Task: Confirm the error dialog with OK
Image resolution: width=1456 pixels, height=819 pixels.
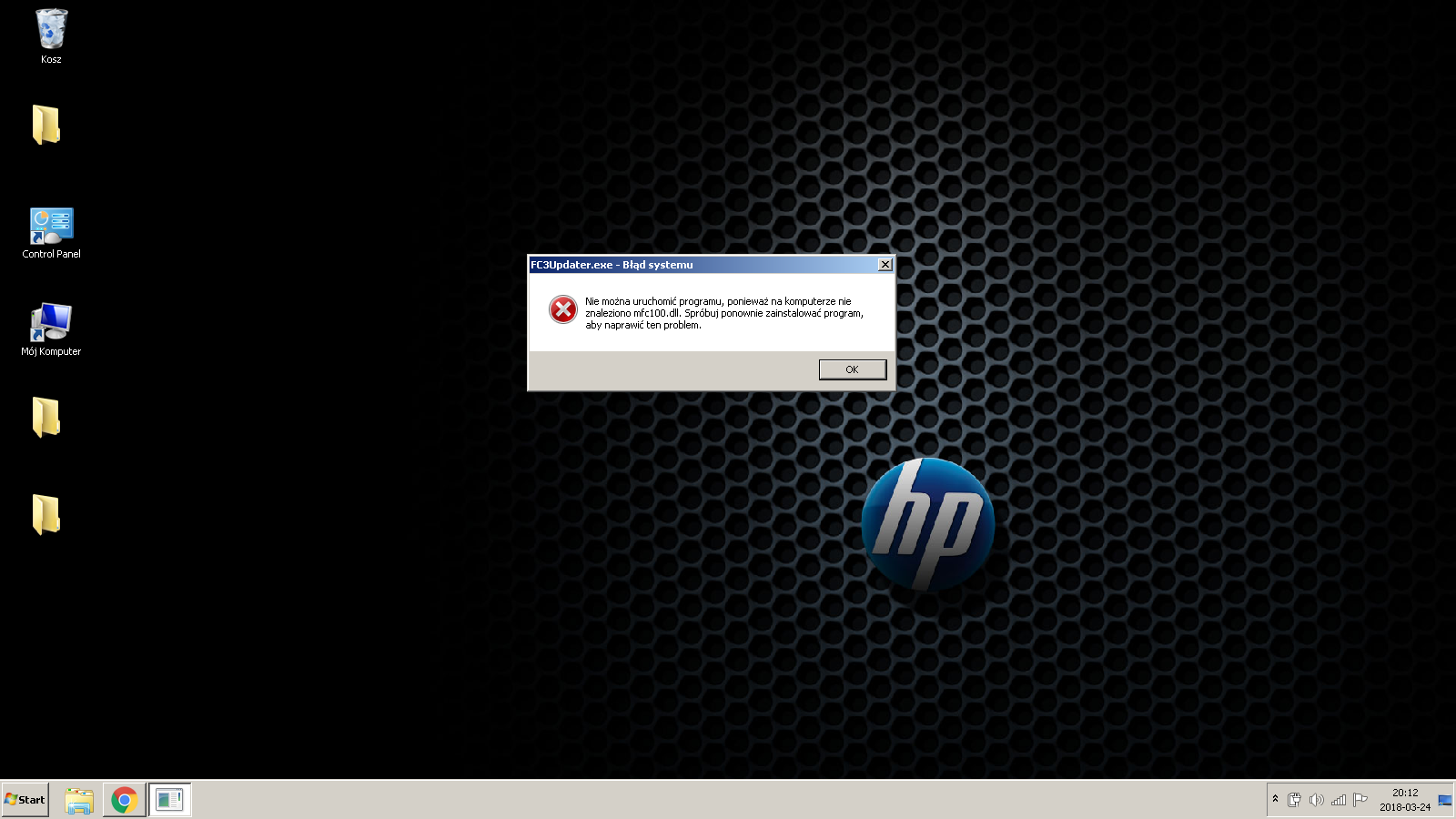Action: (x=853, y=369)
